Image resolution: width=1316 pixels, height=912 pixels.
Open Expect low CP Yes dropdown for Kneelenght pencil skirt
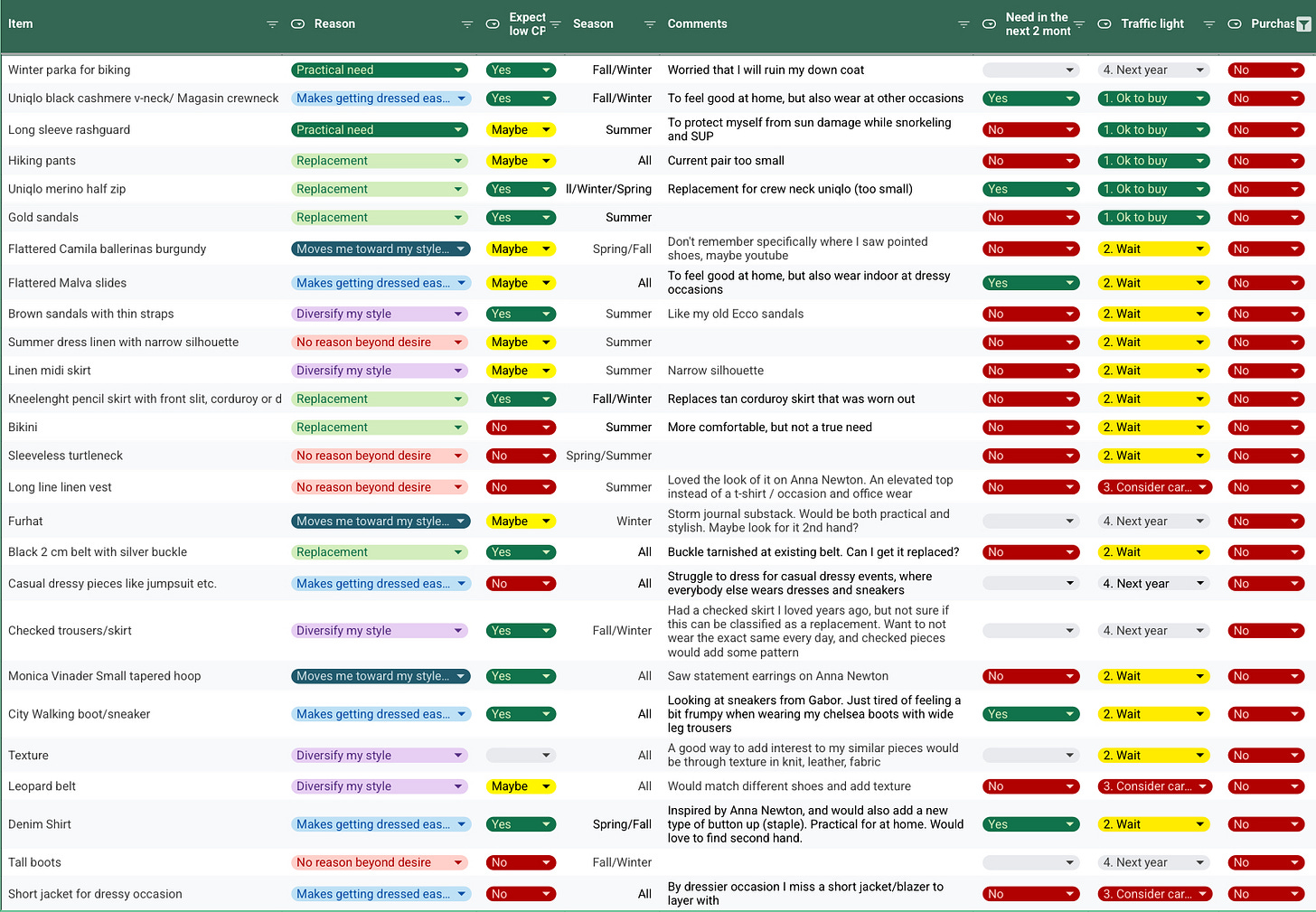click(x=521, y=399)
